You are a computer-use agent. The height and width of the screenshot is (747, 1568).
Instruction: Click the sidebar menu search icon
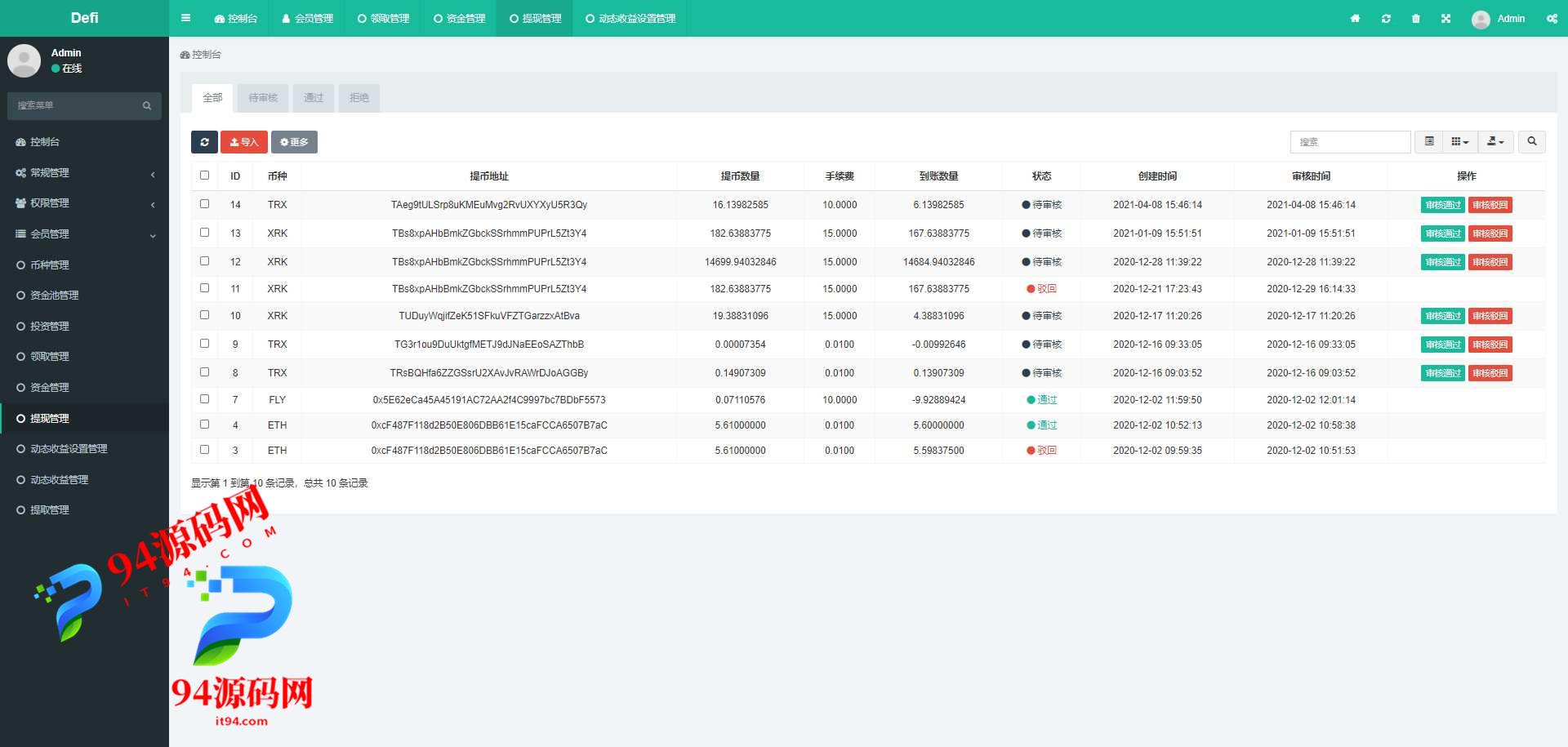pyautogui.click(x=147, y=105)
